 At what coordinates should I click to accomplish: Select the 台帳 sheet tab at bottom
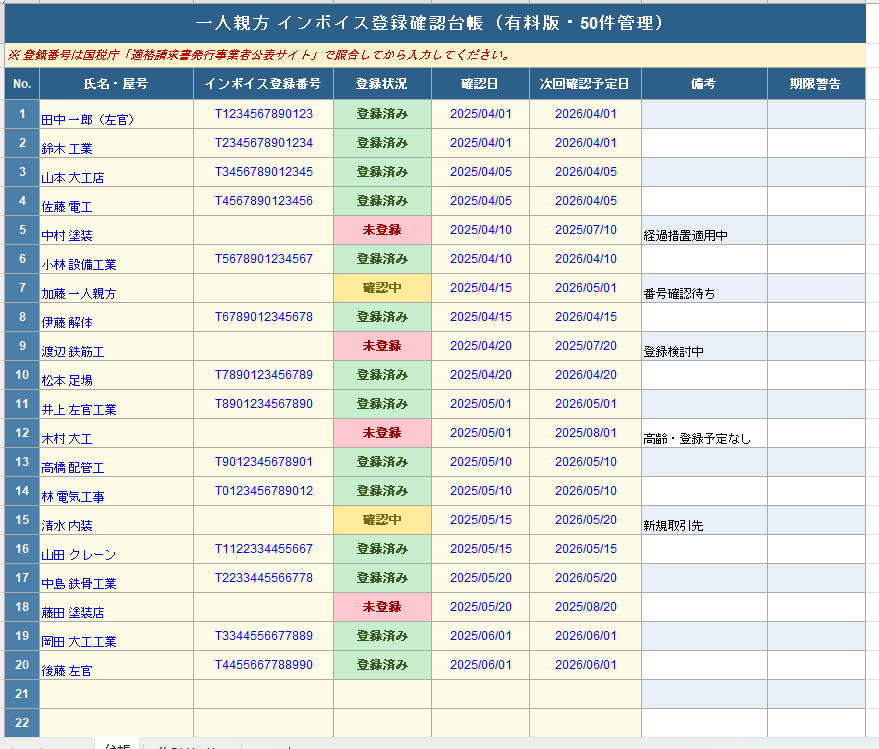click(117, 745)
